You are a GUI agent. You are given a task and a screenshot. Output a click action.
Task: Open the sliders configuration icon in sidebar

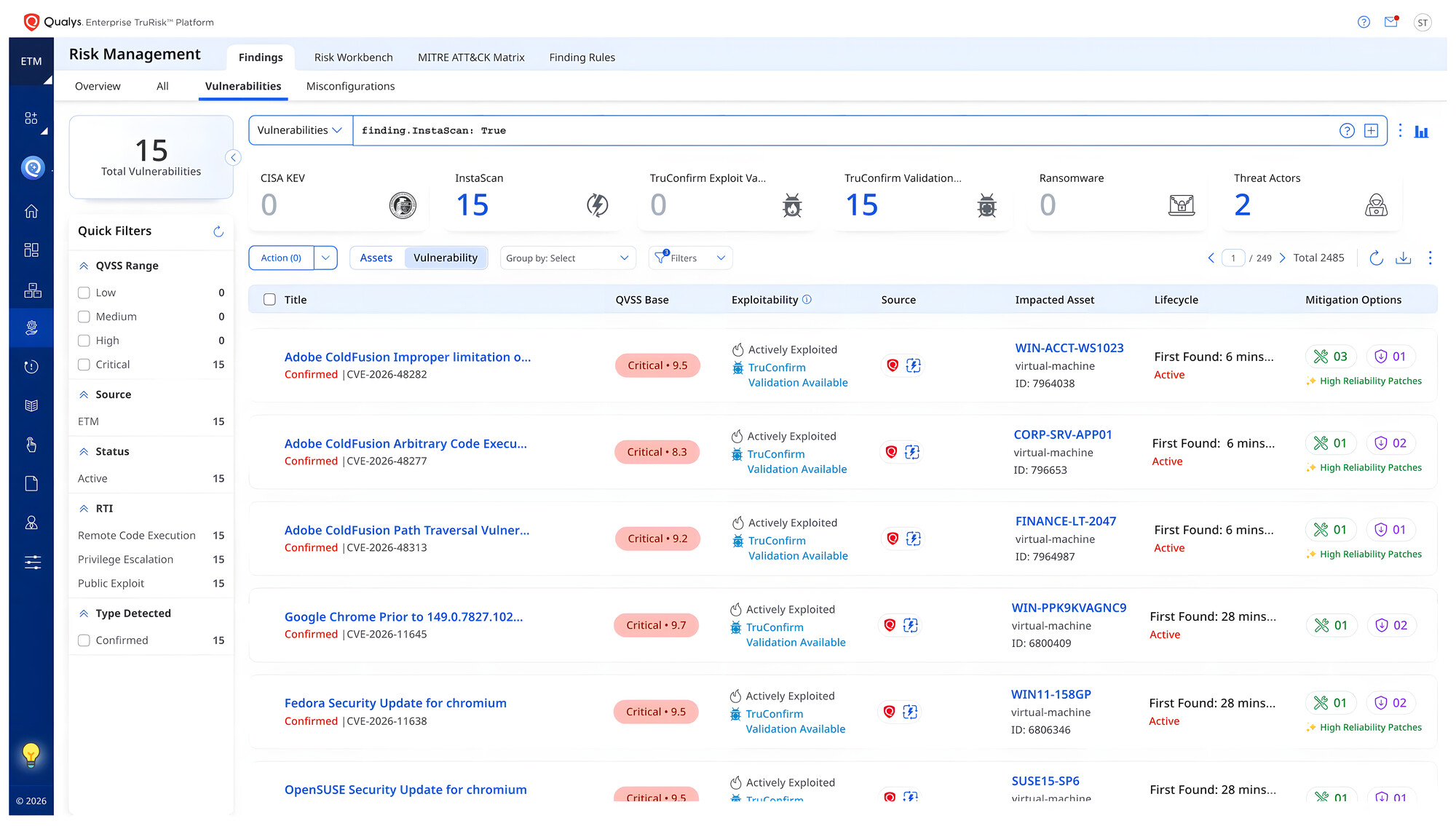[32, 562]
